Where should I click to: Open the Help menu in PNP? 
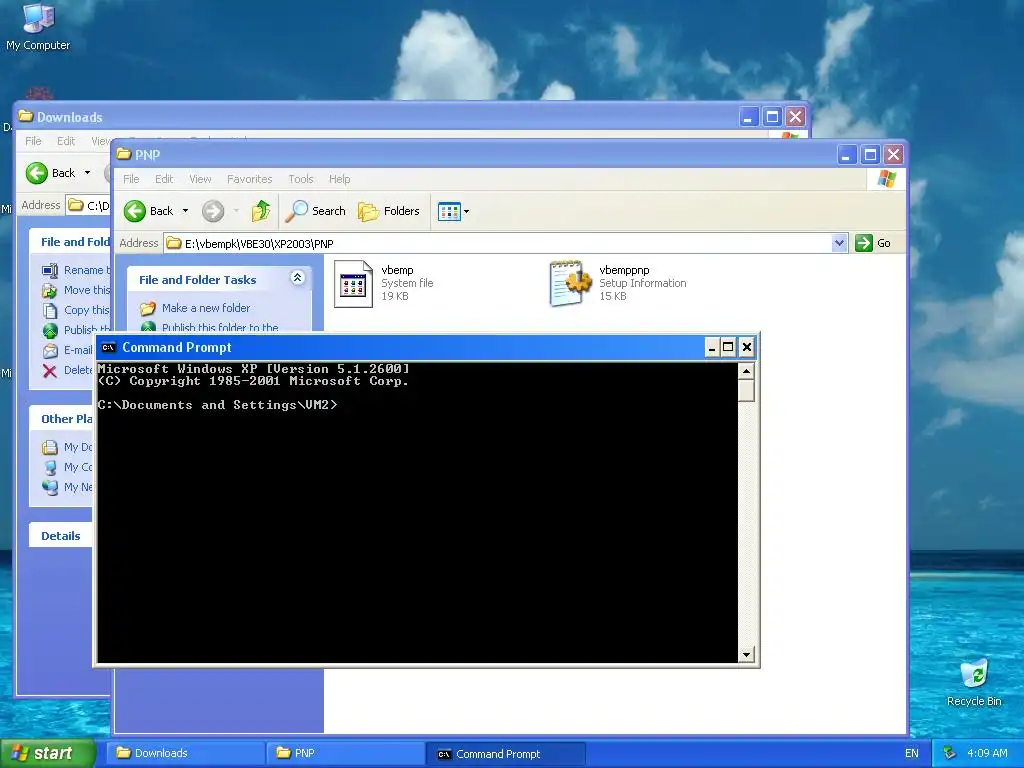(339, 179)
